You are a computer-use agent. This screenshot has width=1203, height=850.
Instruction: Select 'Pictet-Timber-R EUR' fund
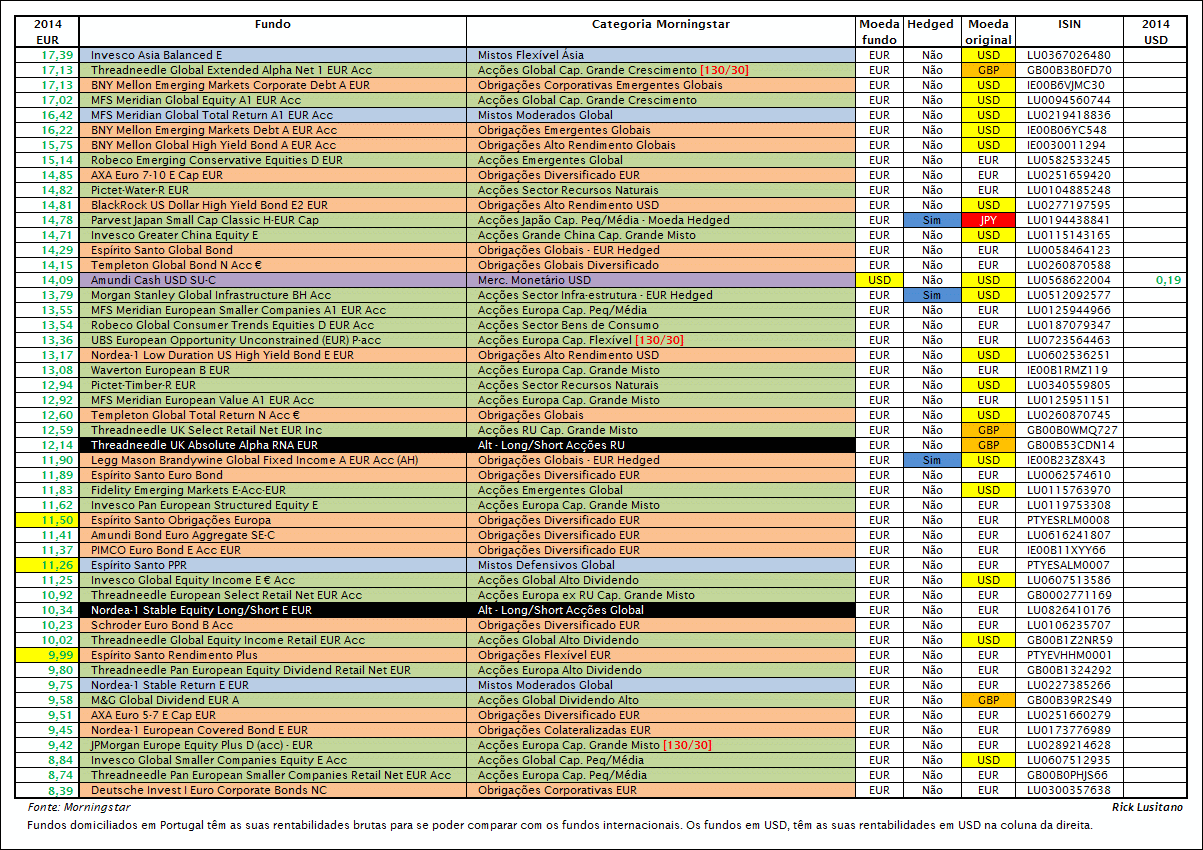tap(273, 385)
